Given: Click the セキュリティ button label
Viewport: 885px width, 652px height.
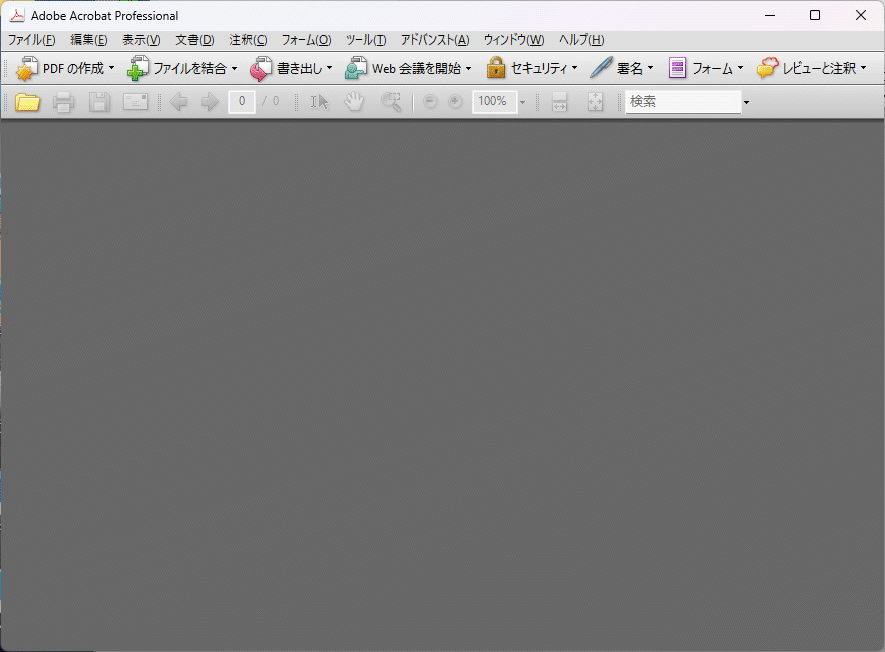Looking at the screenshot, I should [539, 68].
